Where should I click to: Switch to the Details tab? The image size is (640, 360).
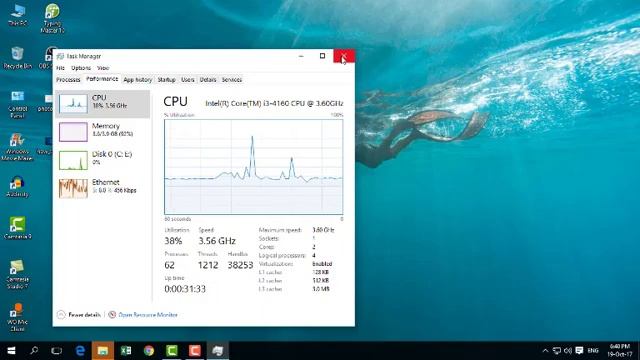(208, 80)
